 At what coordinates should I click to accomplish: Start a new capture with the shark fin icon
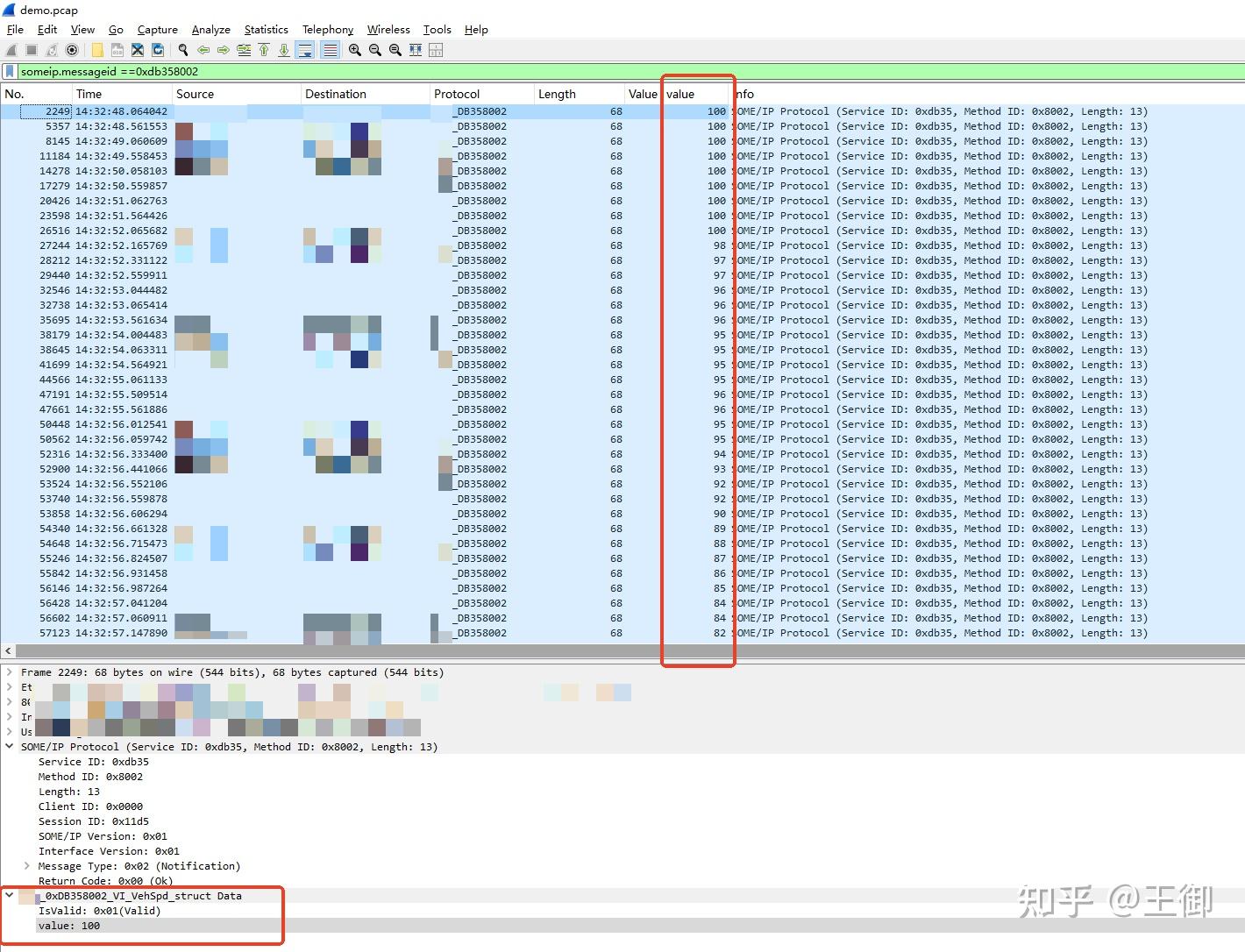coord(10,50)
